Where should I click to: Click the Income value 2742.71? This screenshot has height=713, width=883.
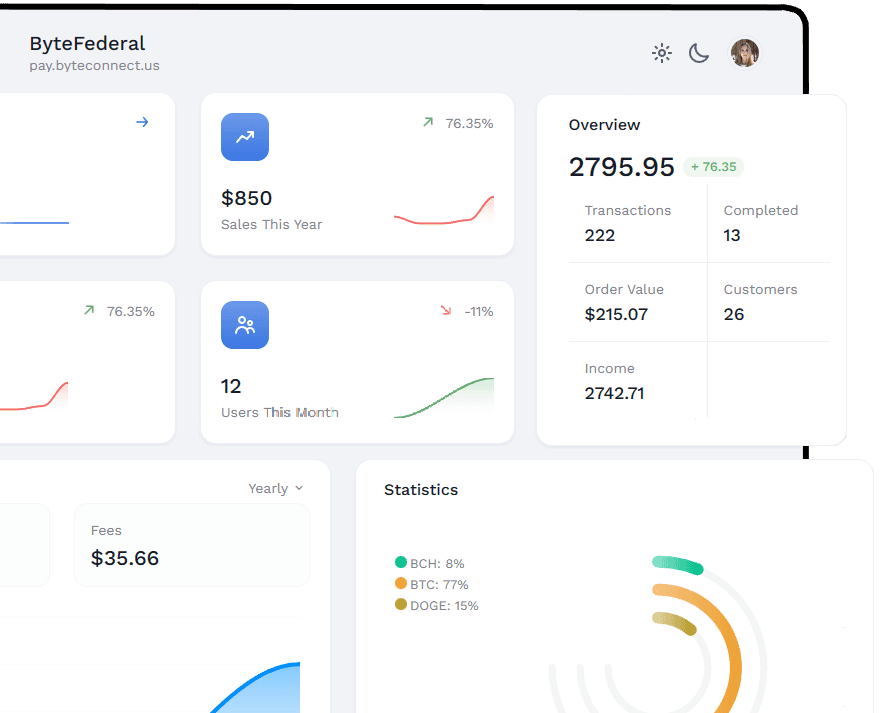[x=614, y=393]
